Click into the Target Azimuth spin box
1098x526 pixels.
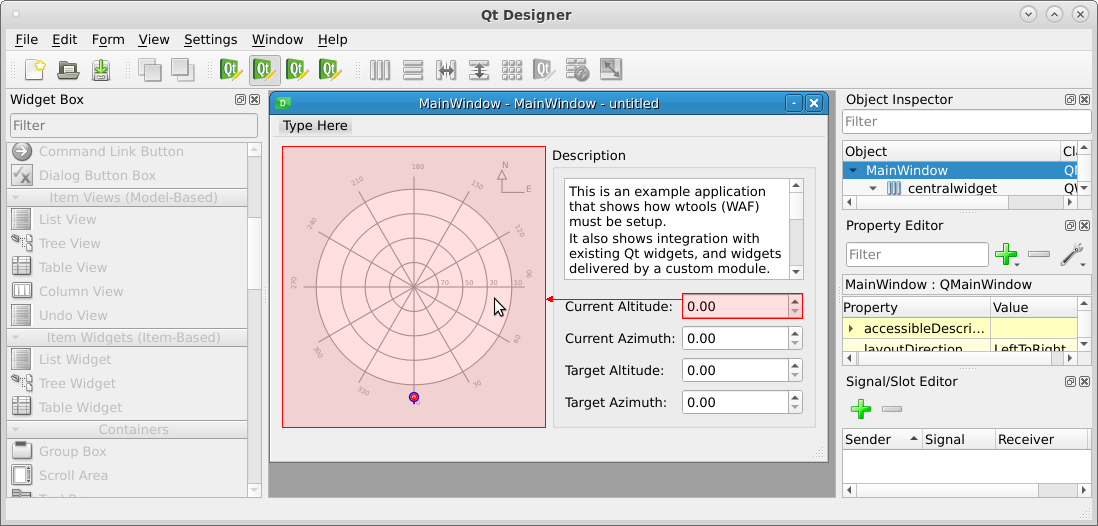[734, 402]
